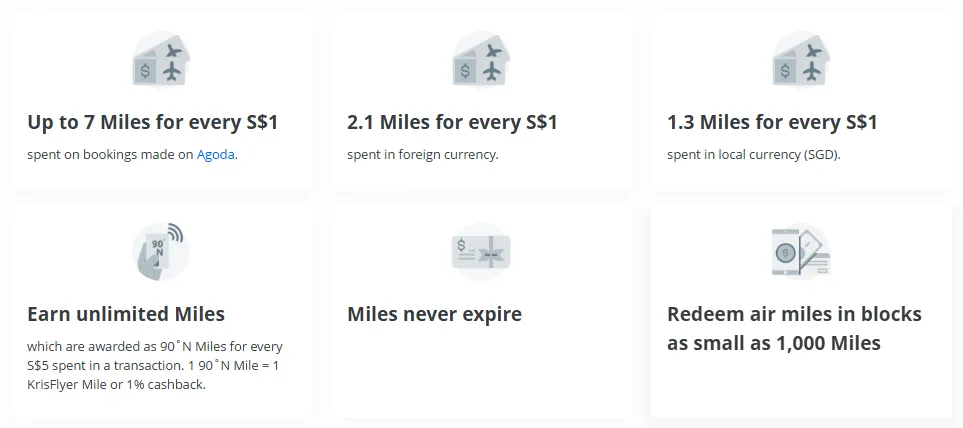This screenshot has width=963, height=428.
Task: Click empty area of Miles never expire card
Action: point(481,375)
